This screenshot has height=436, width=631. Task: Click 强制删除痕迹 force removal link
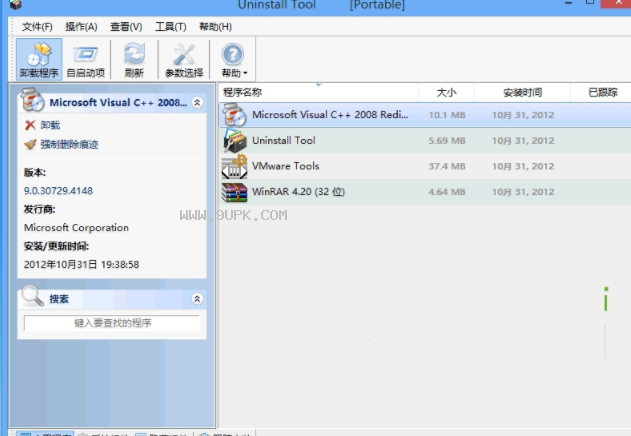(69, 144)
